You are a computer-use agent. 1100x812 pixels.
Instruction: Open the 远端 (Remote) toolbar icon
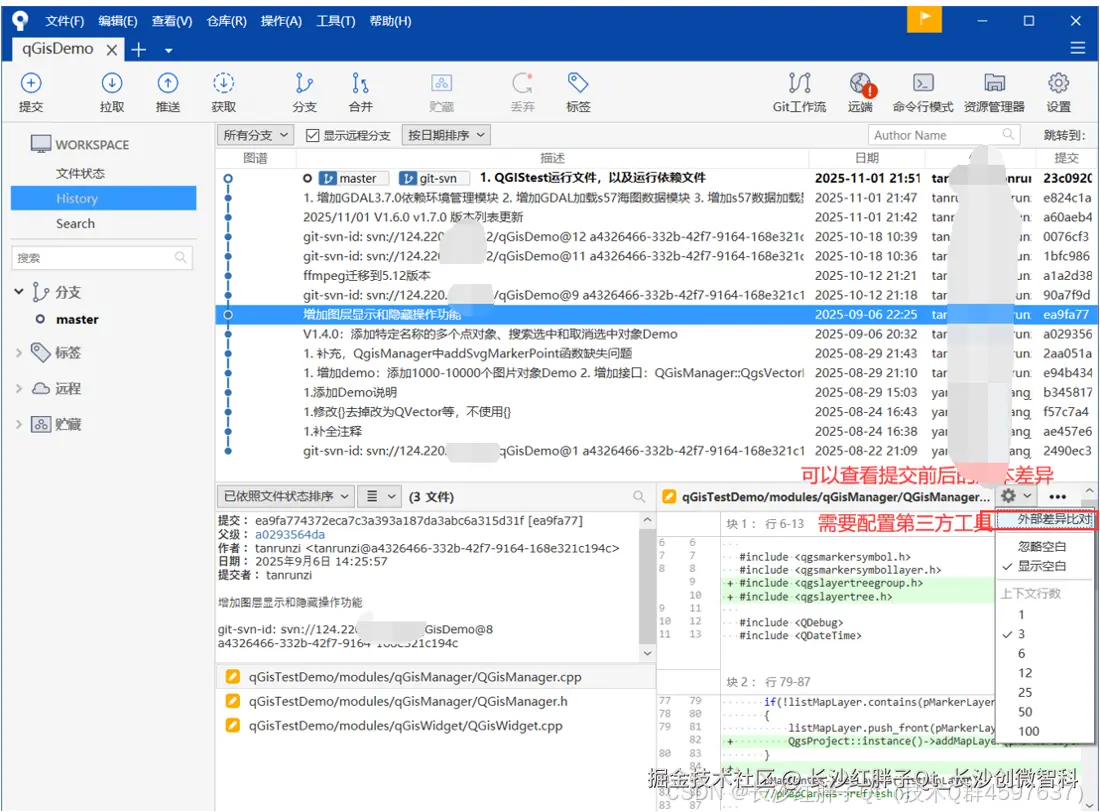(x=860, y=84)
